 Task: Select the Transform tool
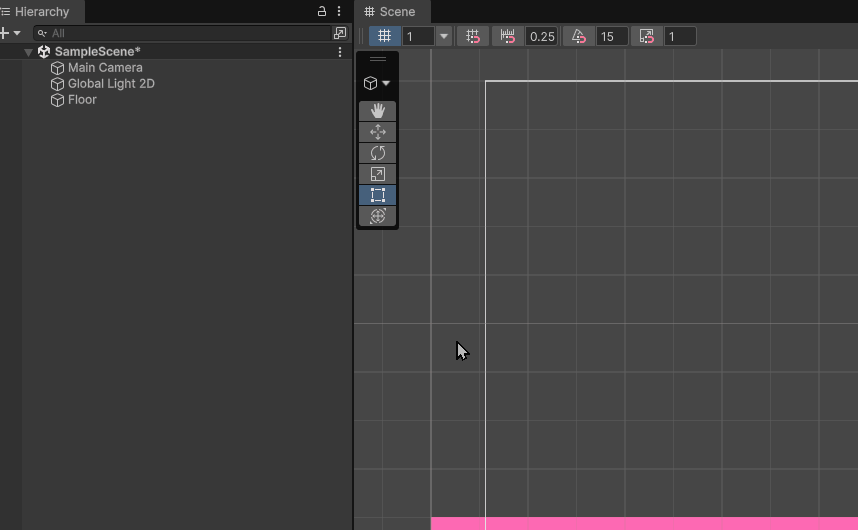(x=378, y=216)
